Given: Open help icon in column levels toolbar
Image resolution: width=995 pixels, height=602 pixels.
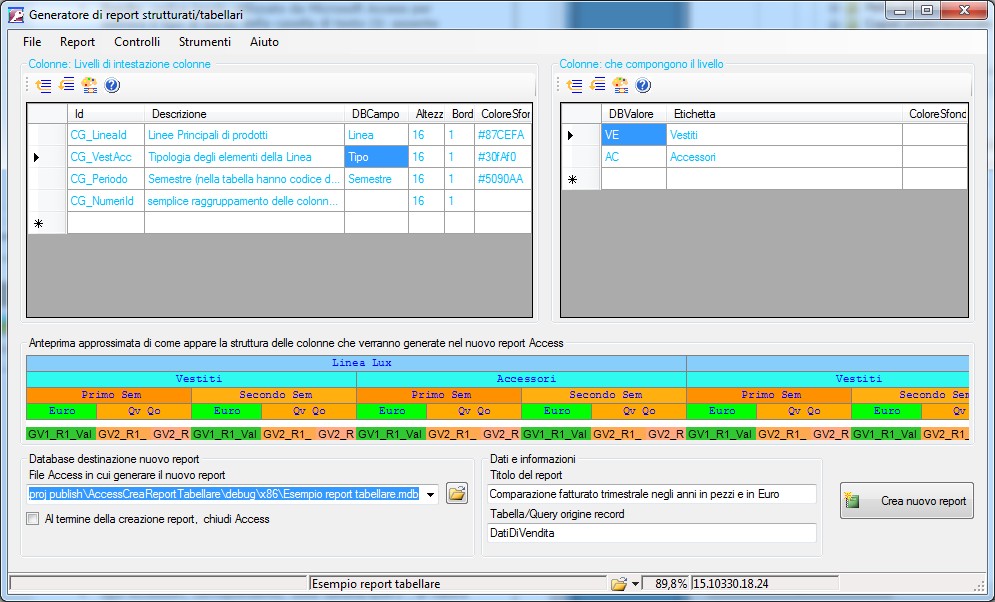Looking at the screenshot, I should (x=112, y=85).
